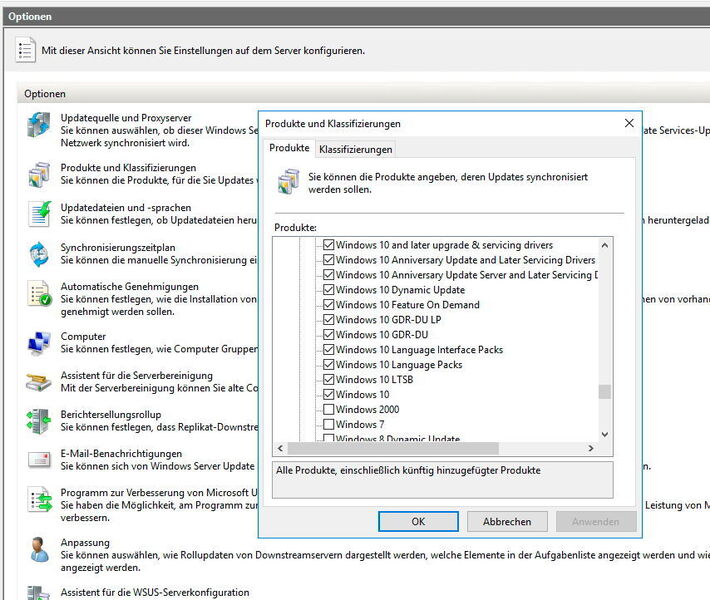Uncheck Windows 10 Feature On Demand
The width and height of the screenshot is (710, 600).
329,305
